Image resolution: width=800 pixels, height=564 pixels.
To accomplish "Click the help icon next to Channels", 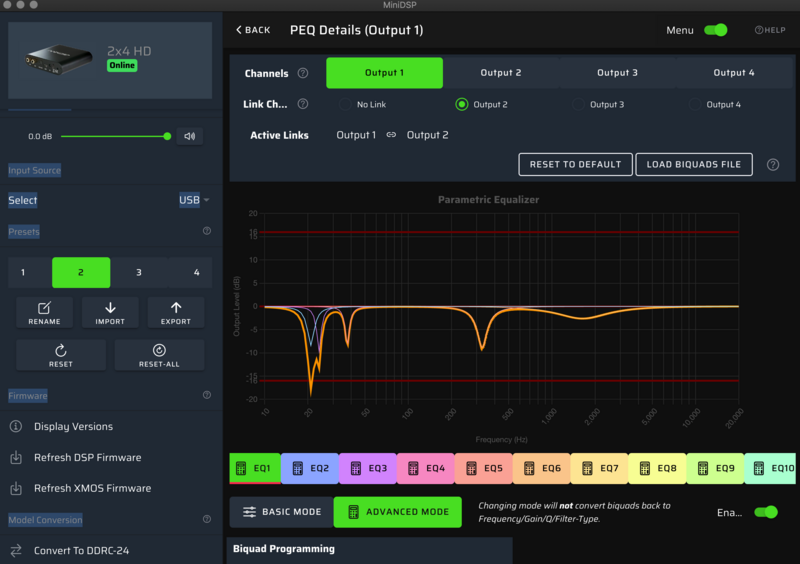I will click(x=303, y=73).
